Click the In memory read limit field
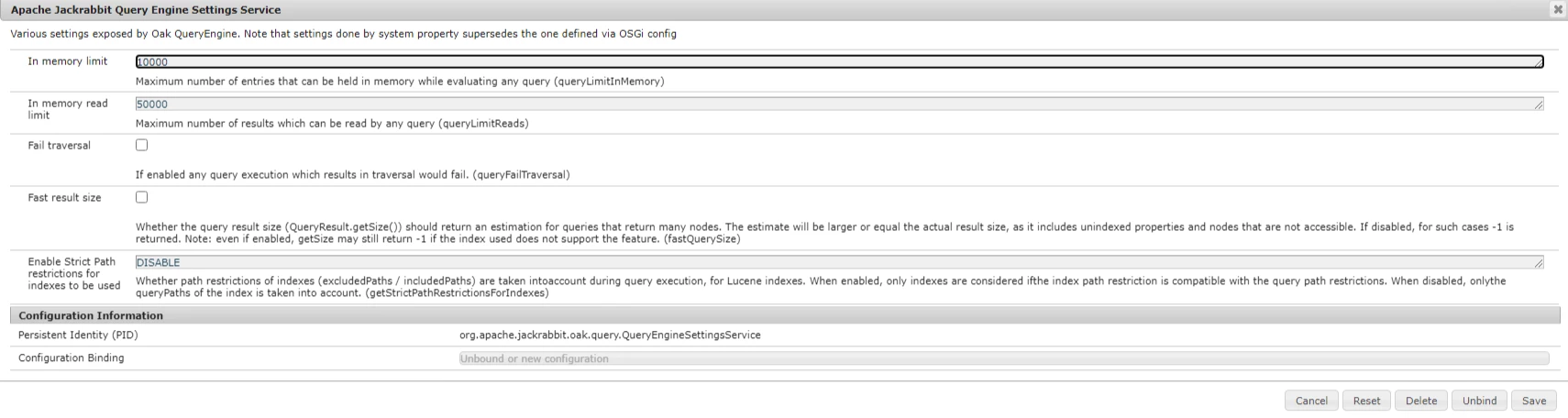Viewport: 1568px width, 418px height. [839, 104]
